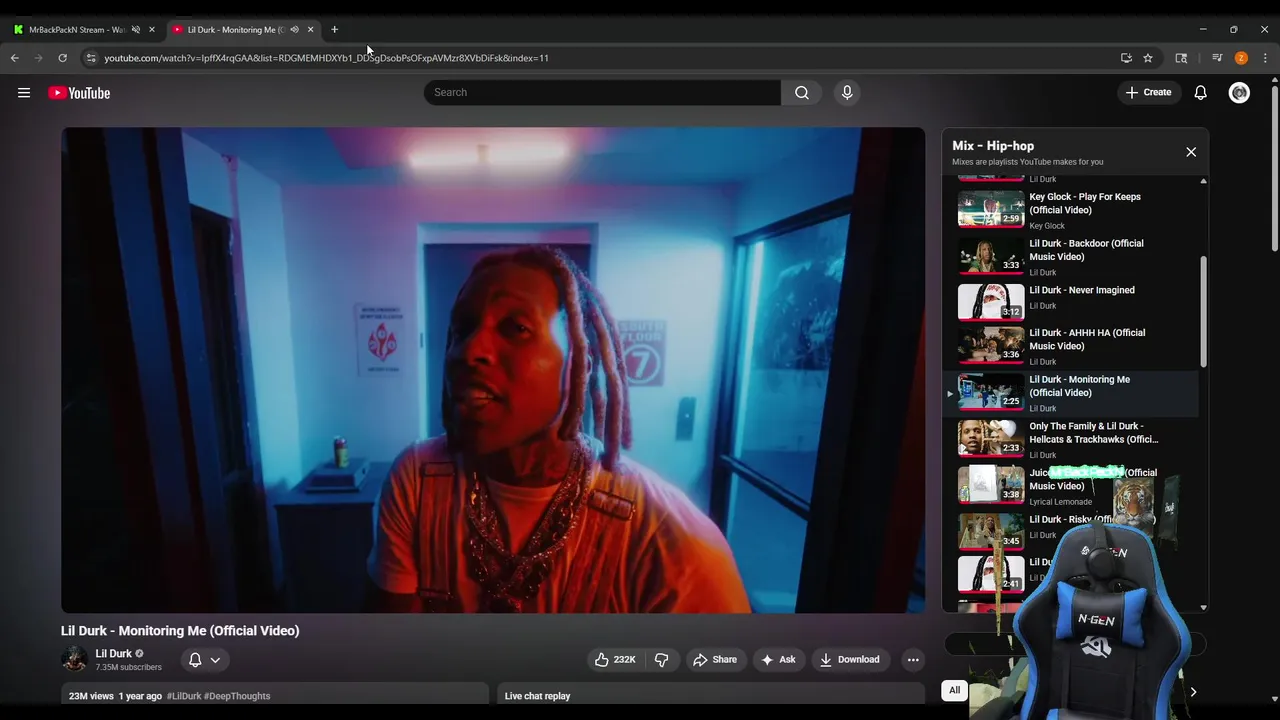Screen dimensions: 1280x720
Task: Play Key Glock - Play For Keeps
Action: click(x=1072, y=209)
